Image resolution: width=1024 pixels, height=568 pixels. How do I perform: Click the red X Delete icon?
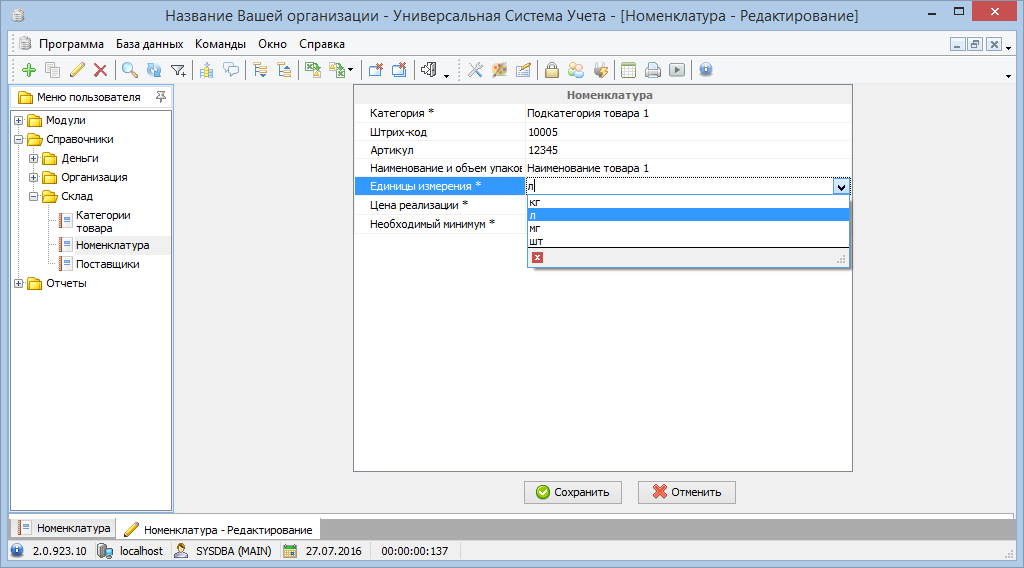pos(100,70)
